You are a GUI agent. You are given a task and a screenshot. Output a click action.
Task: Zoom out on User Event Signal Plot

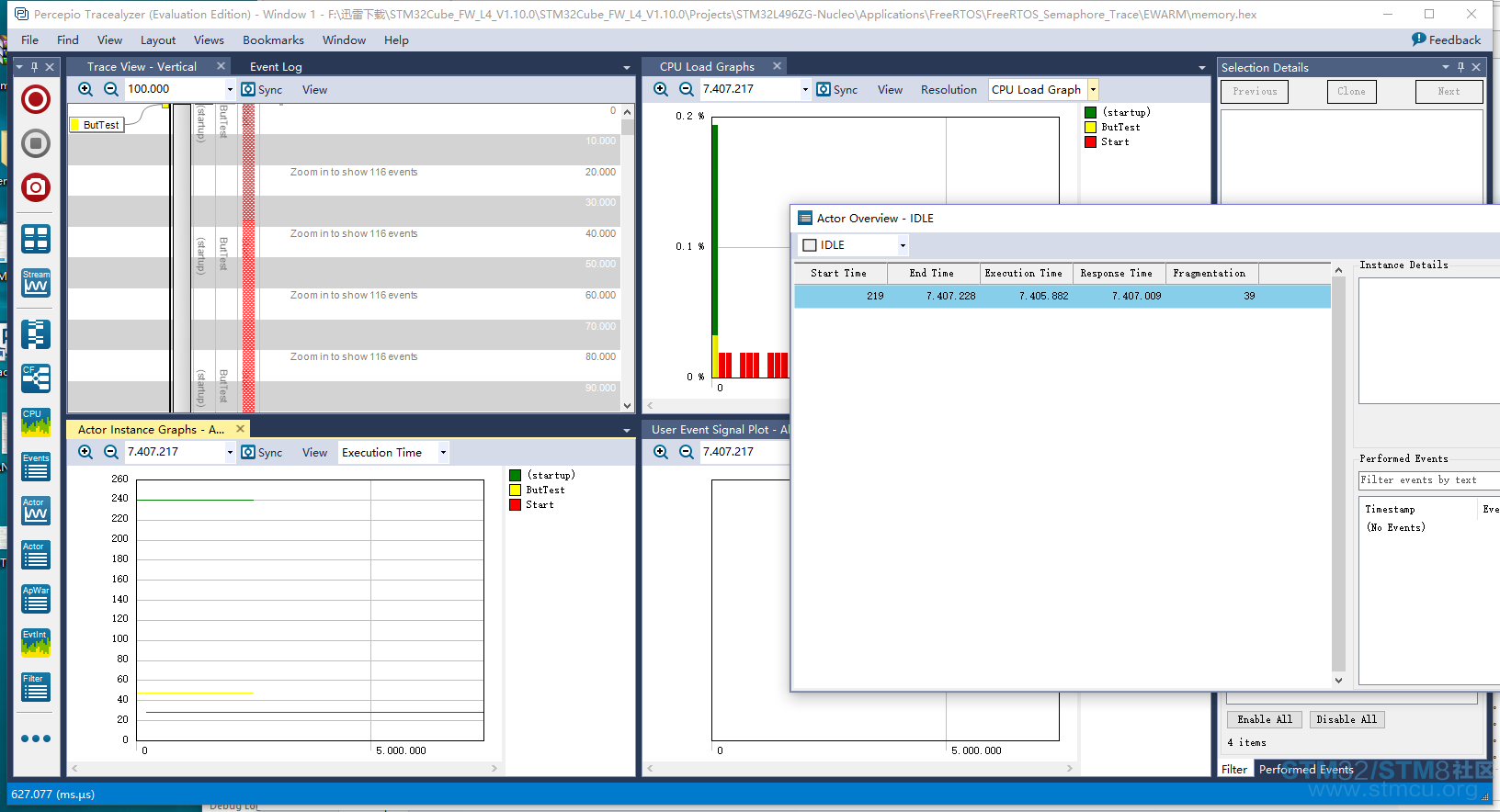687,452
